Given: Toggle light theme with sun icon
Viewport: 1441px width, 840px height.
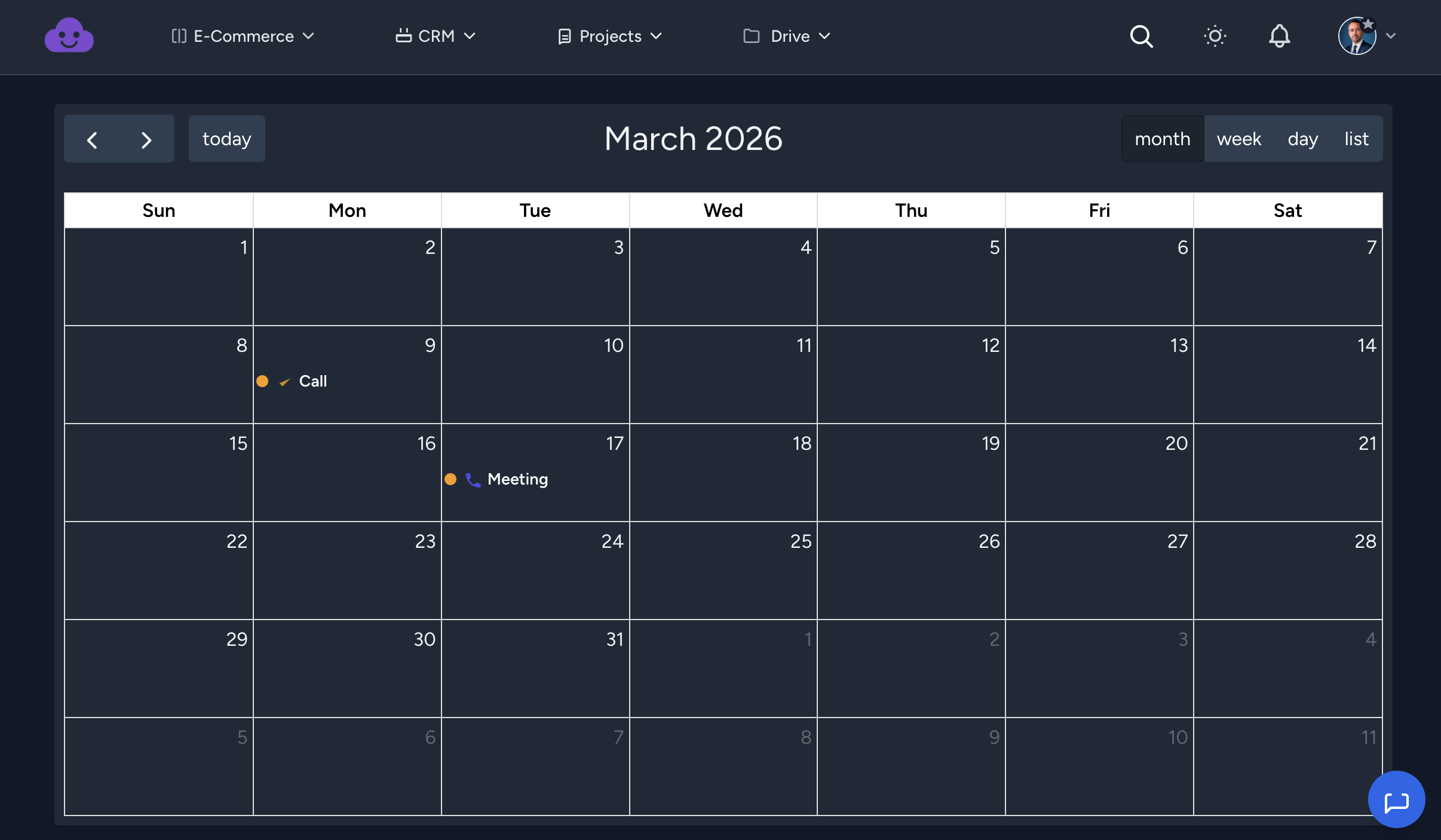Looking at the screenshot, I should pyautogui.click(x=1214, y=36).
